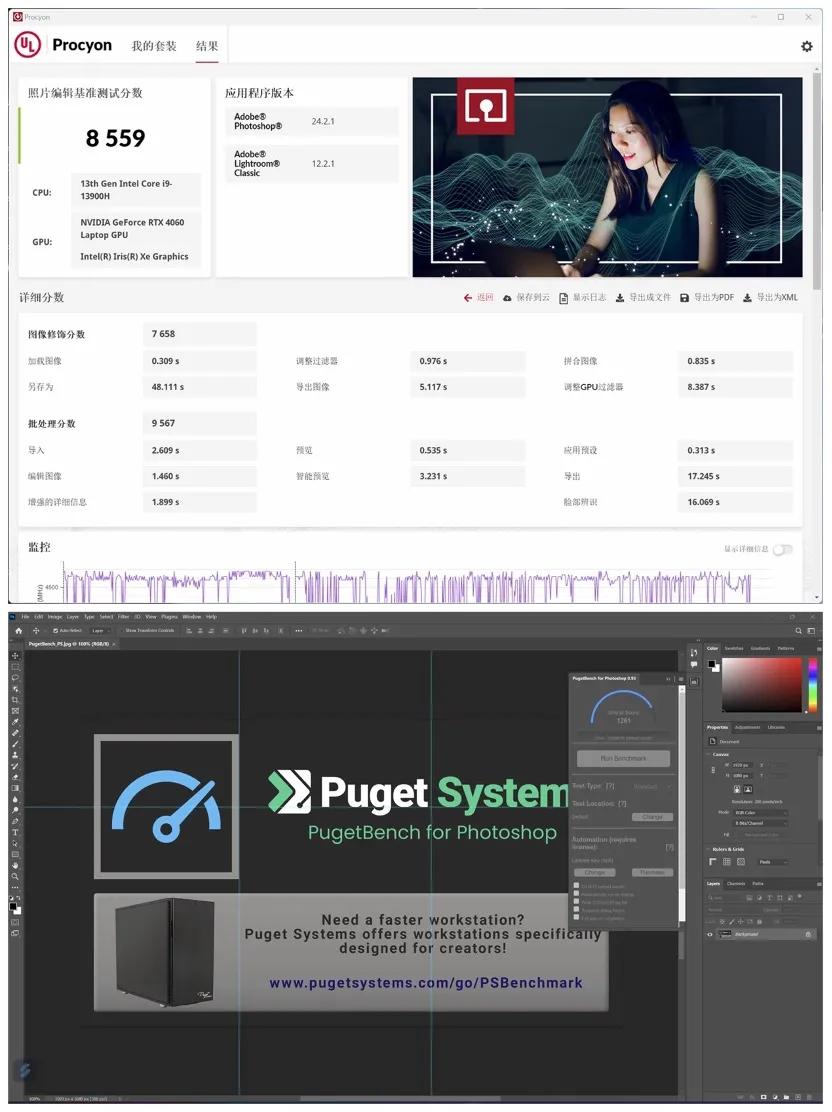Screen dimensions: 832x1112
Task: Select the Rectangular Marquee tool
Action: pos(15,667)
